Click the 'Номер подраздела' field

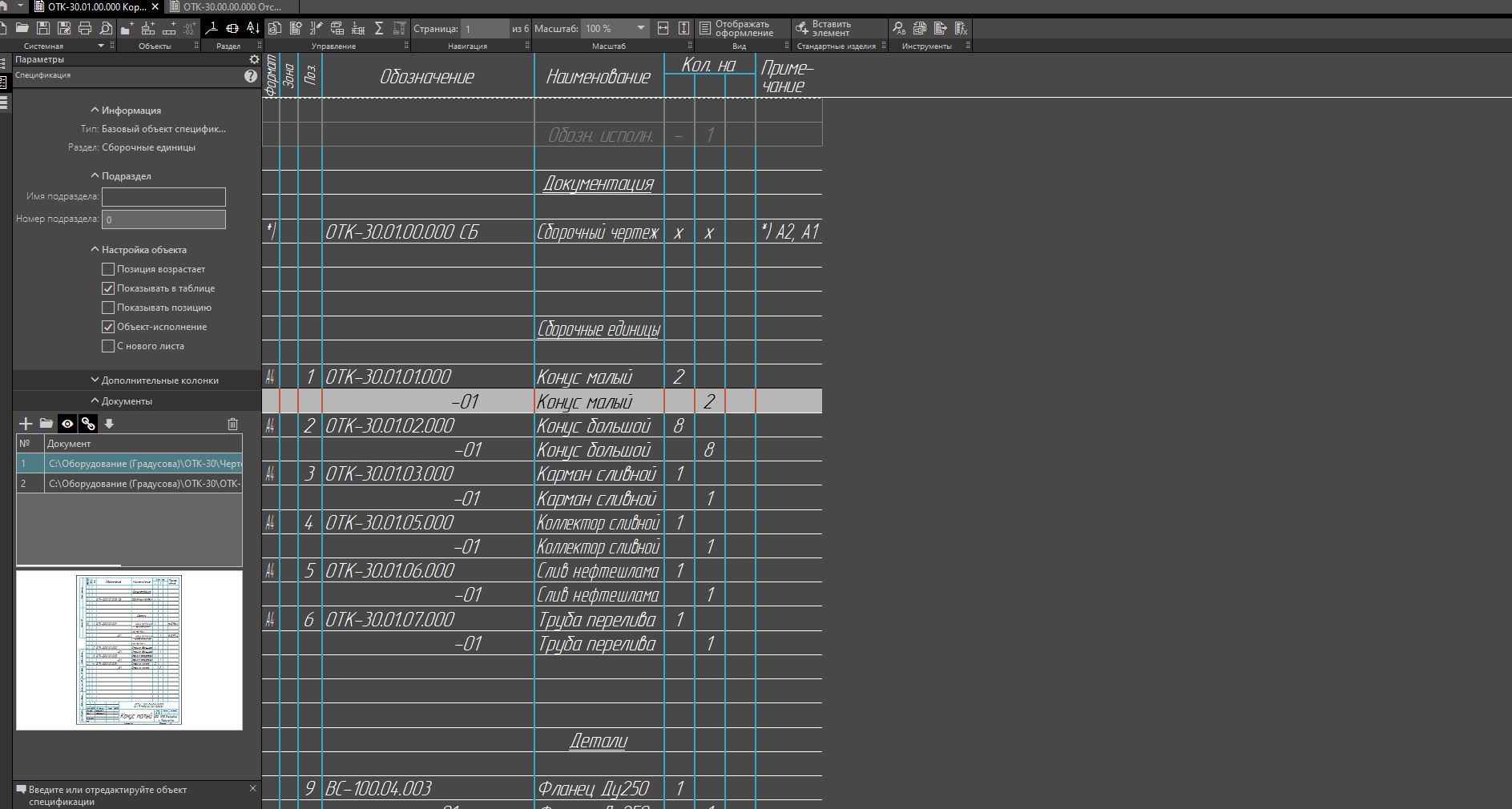(x=163, y=219)
